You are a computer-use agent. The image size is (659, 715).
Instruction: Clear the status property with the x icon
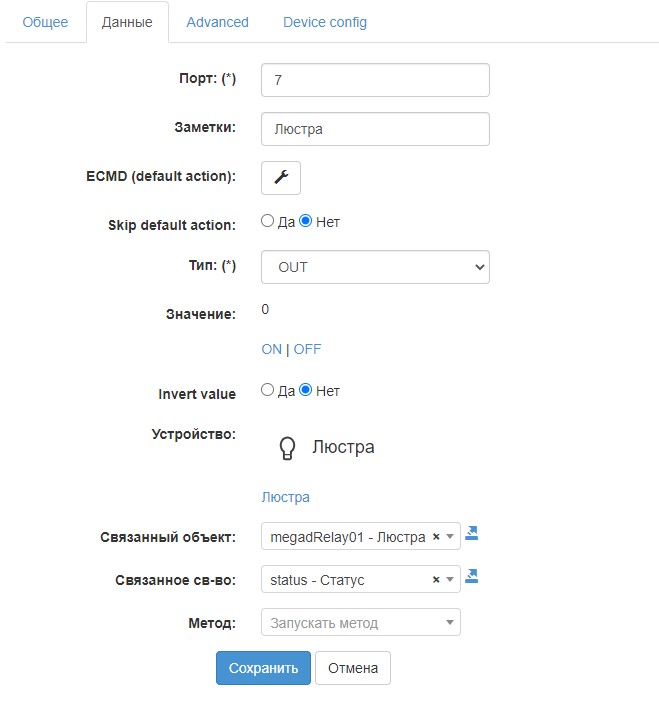coord(436,579)
